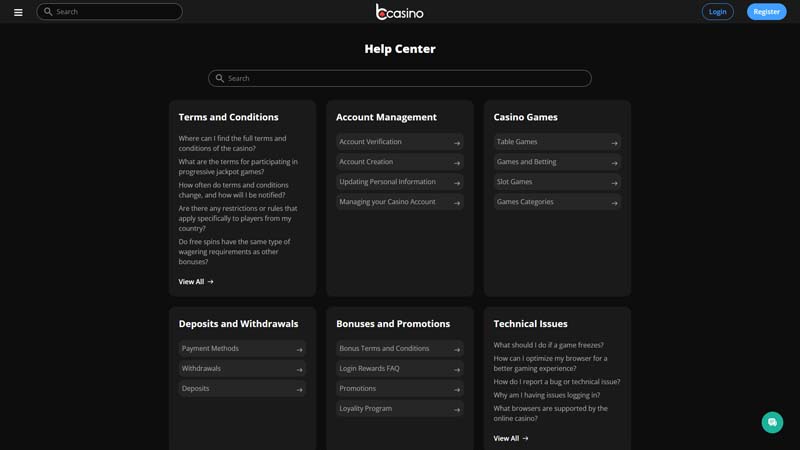This screenshot has width=800, height=450.
Task: Open Games Categories topic
Action: tap(557, 202)
